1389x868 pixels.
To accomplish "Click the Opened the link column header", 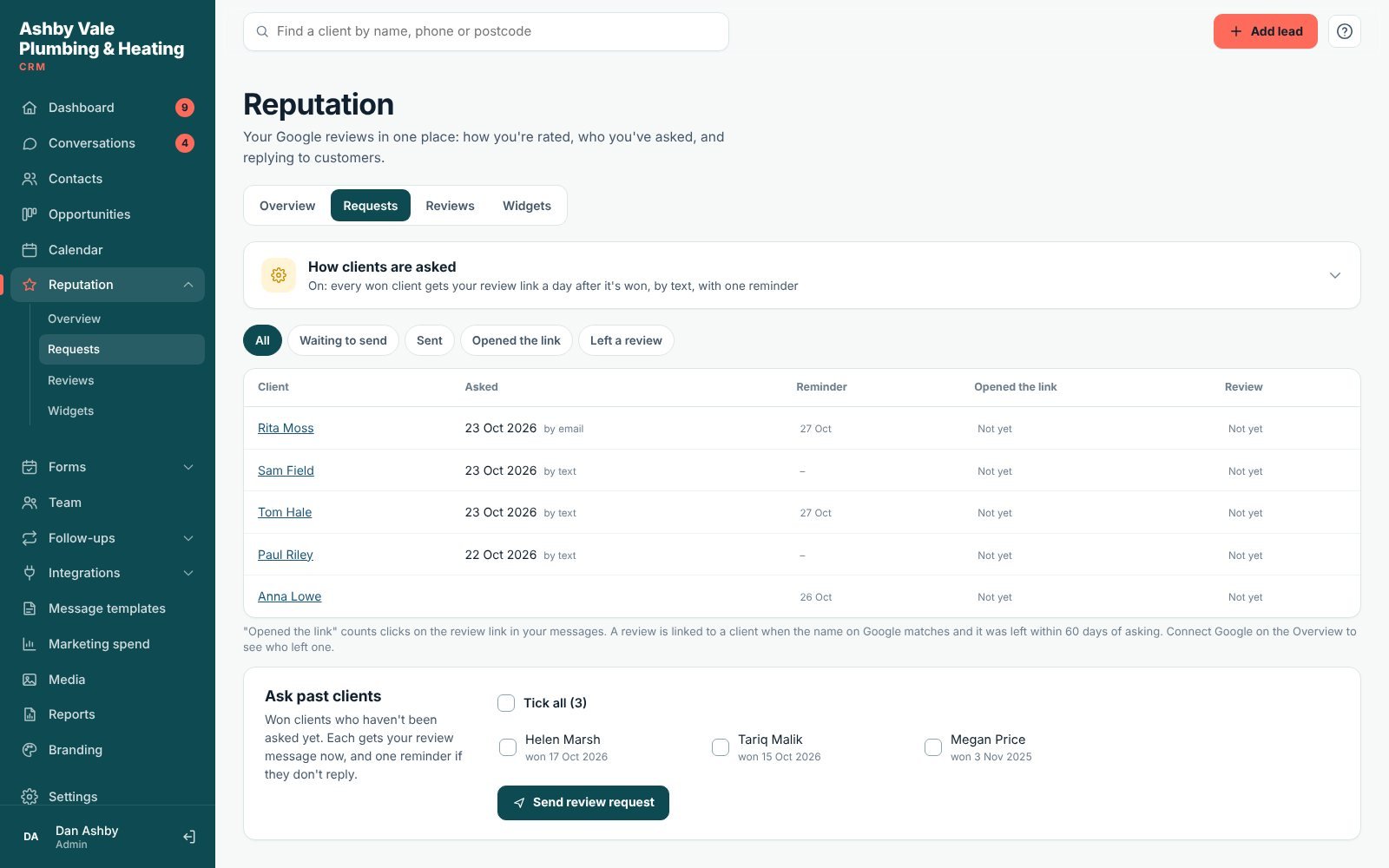I will [x=1016, y=387].
